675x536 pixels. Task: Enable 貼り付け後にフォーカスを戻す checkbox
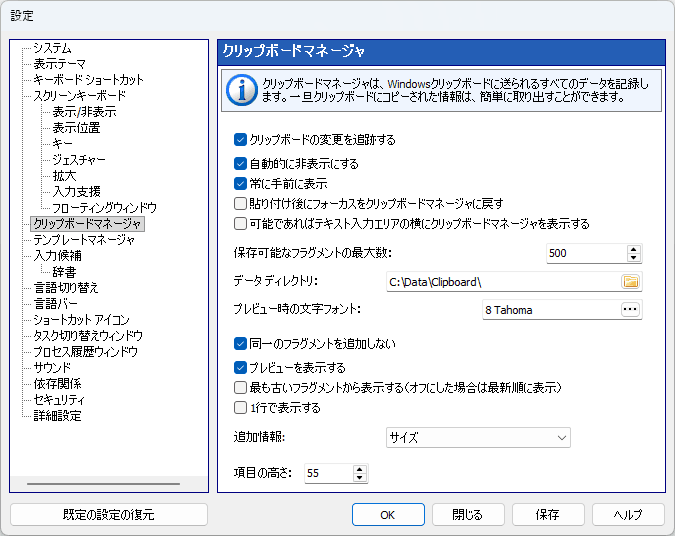coord(240,203)
